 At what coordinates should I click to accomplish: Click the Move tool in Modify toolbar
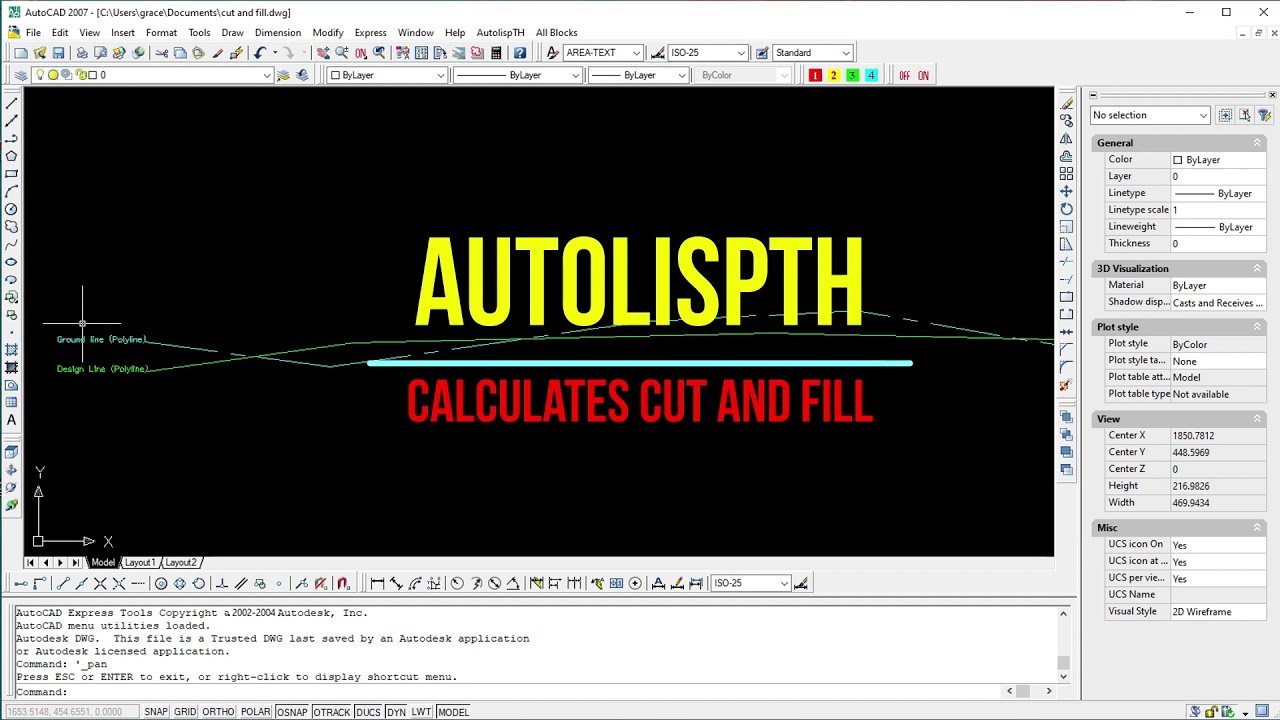(x=1066, y=191)
